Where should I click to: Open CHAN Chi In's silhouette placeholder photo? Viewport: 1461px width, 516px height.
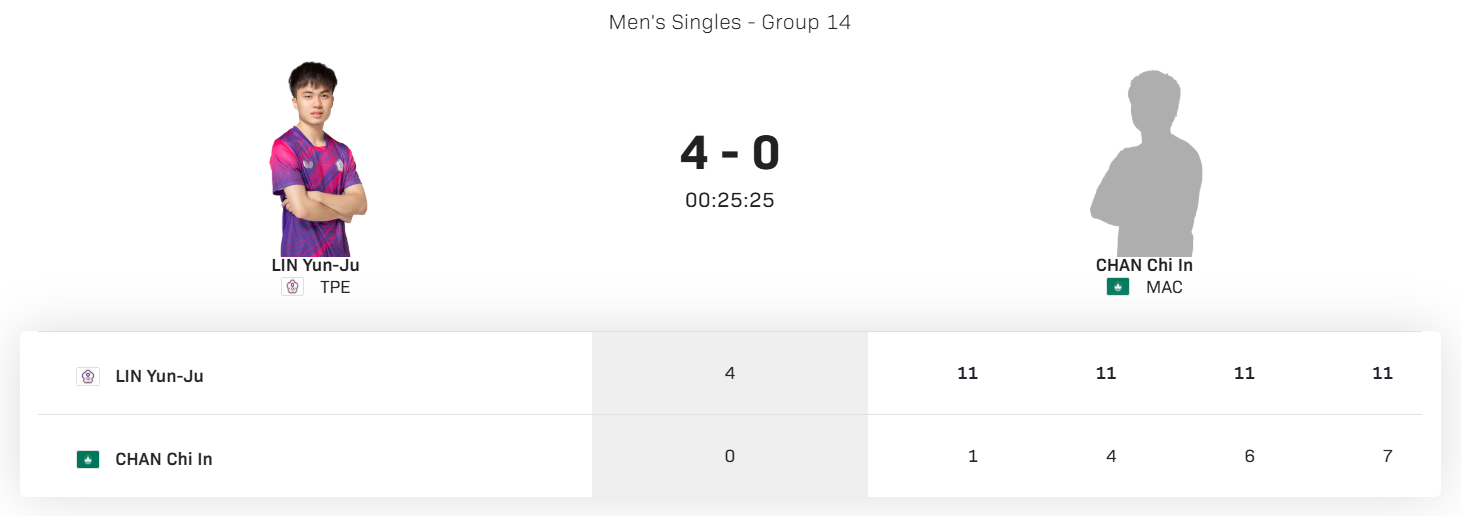coord(1145,163)
